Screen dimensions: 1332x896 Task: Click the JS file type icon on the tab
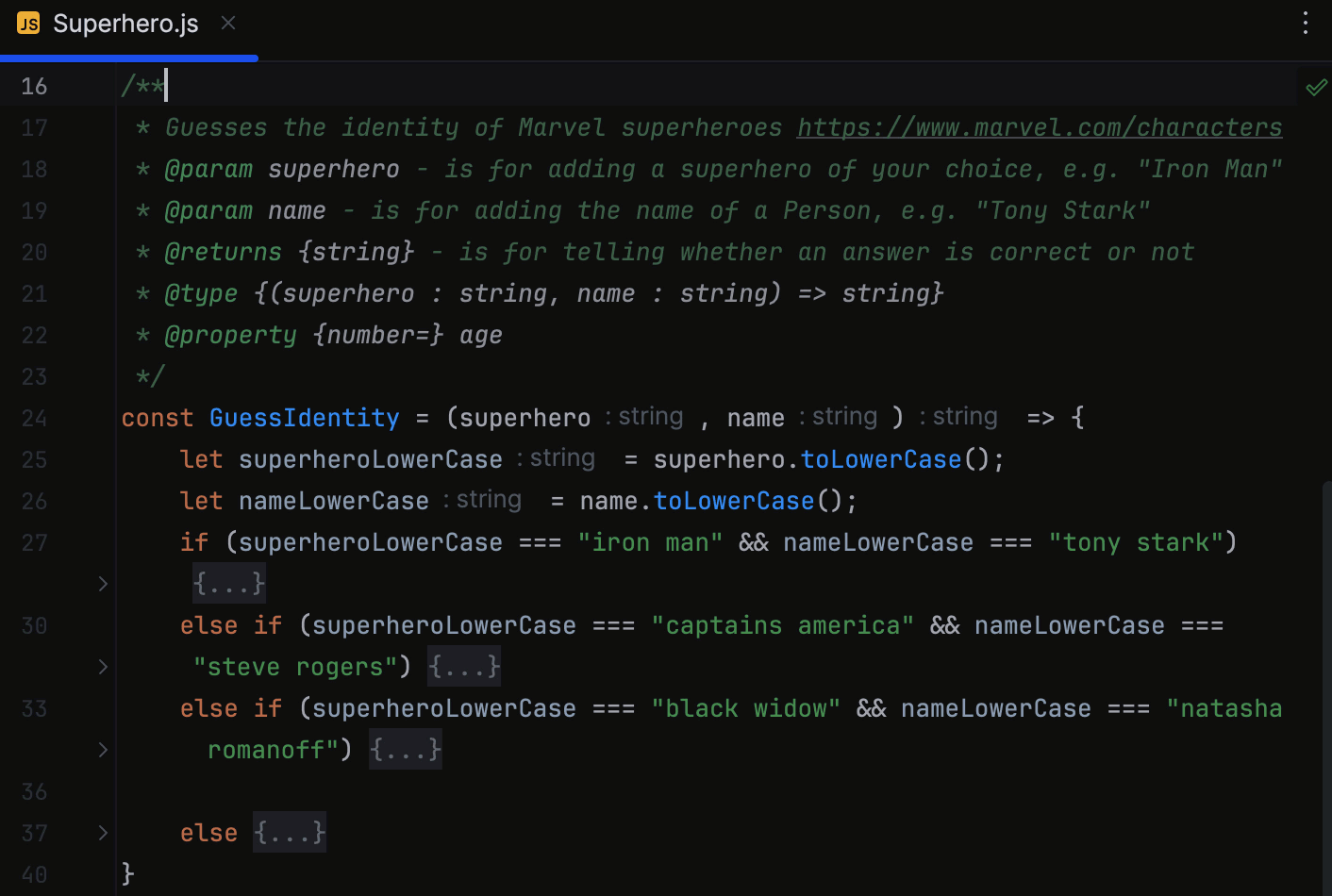[x=27, y=23]
